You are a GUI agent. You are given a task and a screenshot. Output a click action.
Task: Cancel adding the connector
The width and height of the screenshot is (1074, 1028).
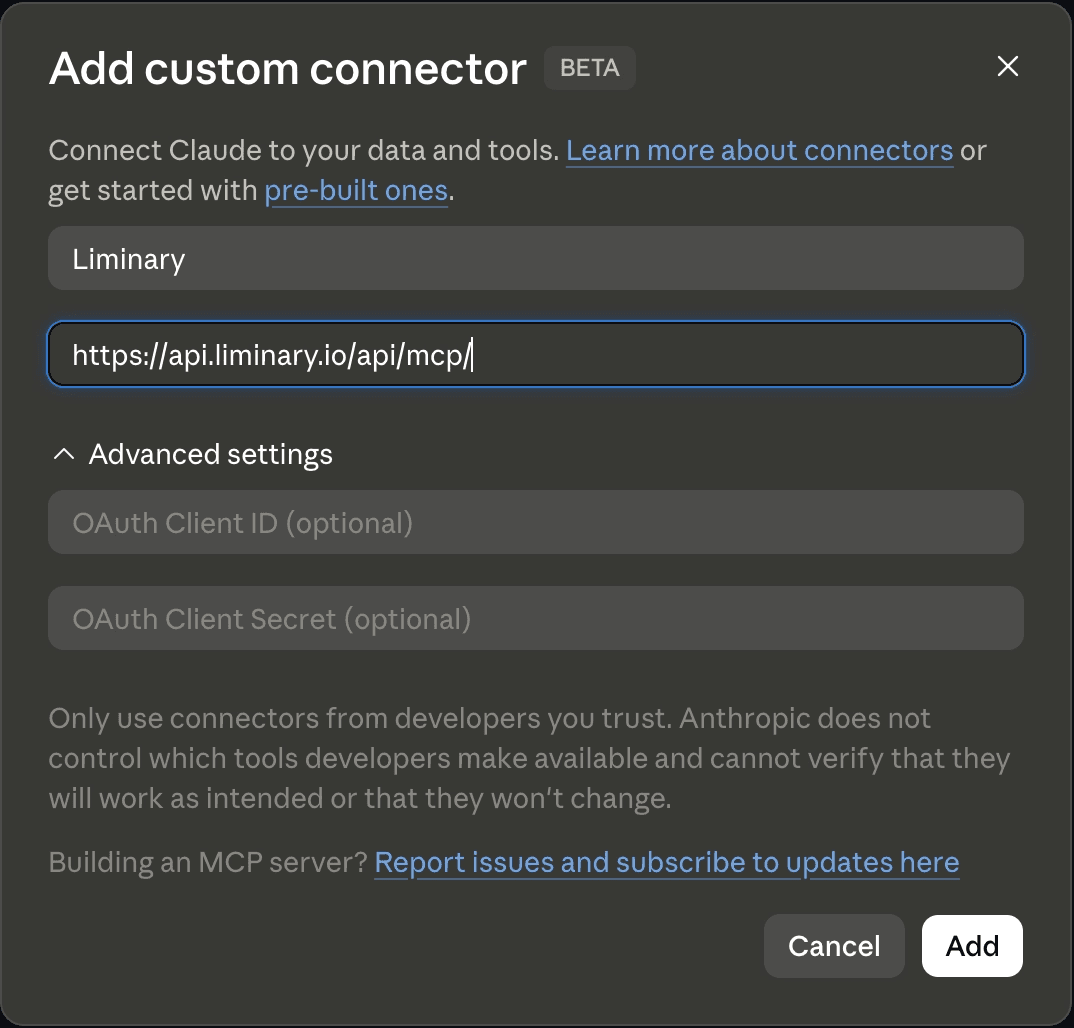click(834, 946)
